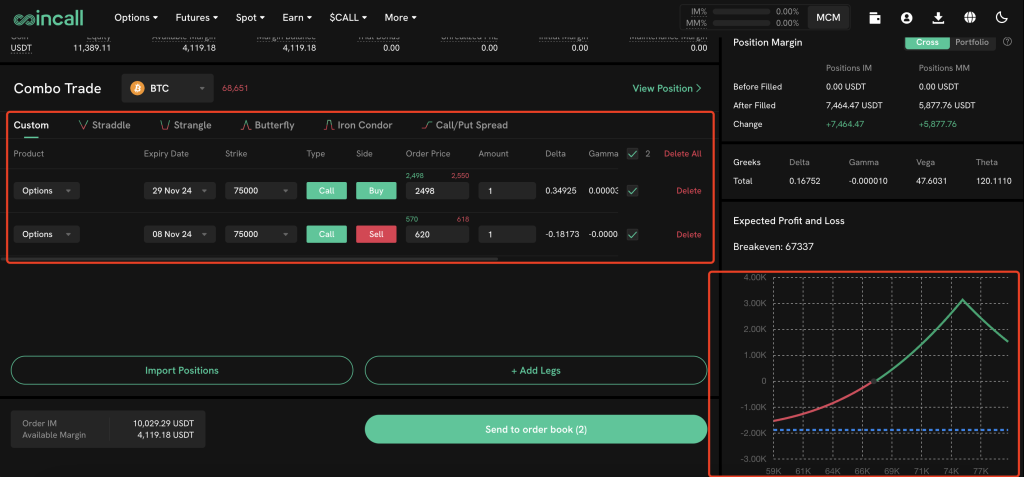Image resolution: width=1024 pixels, height=477 pixels.
Task: Switch to the Iron Condor tab
Action: click(357, 125)
